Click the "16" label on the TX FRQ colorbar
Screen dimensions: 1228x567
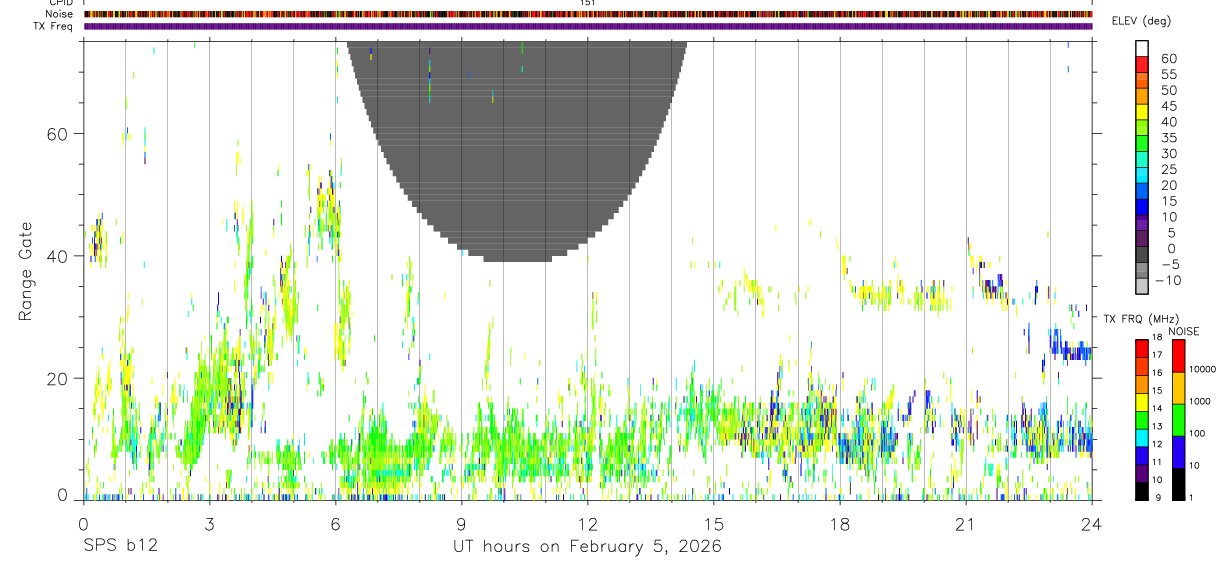(x=1156, y=373)
